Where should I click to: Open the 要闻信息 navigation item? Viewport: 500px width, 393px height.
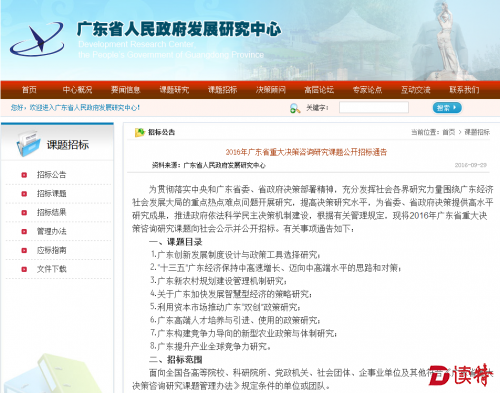coord(126,90)
